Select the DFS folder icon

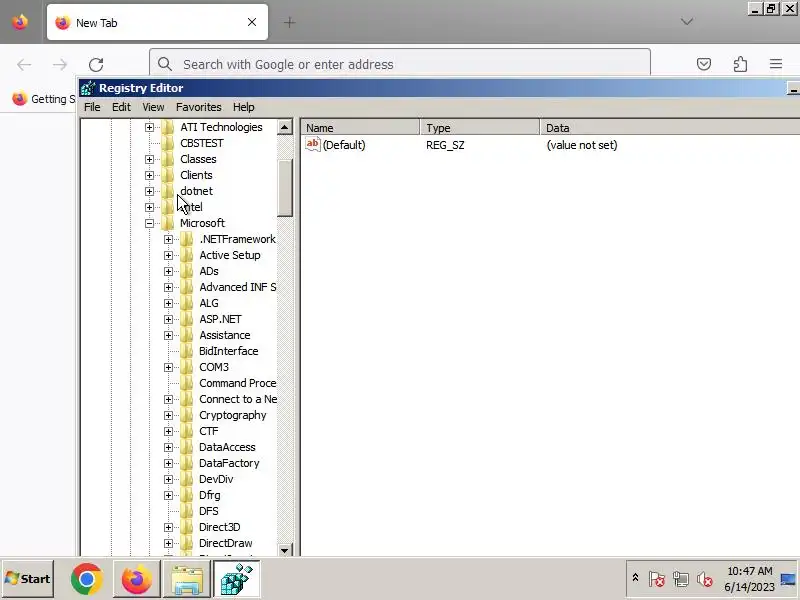[x=187, y=511]
